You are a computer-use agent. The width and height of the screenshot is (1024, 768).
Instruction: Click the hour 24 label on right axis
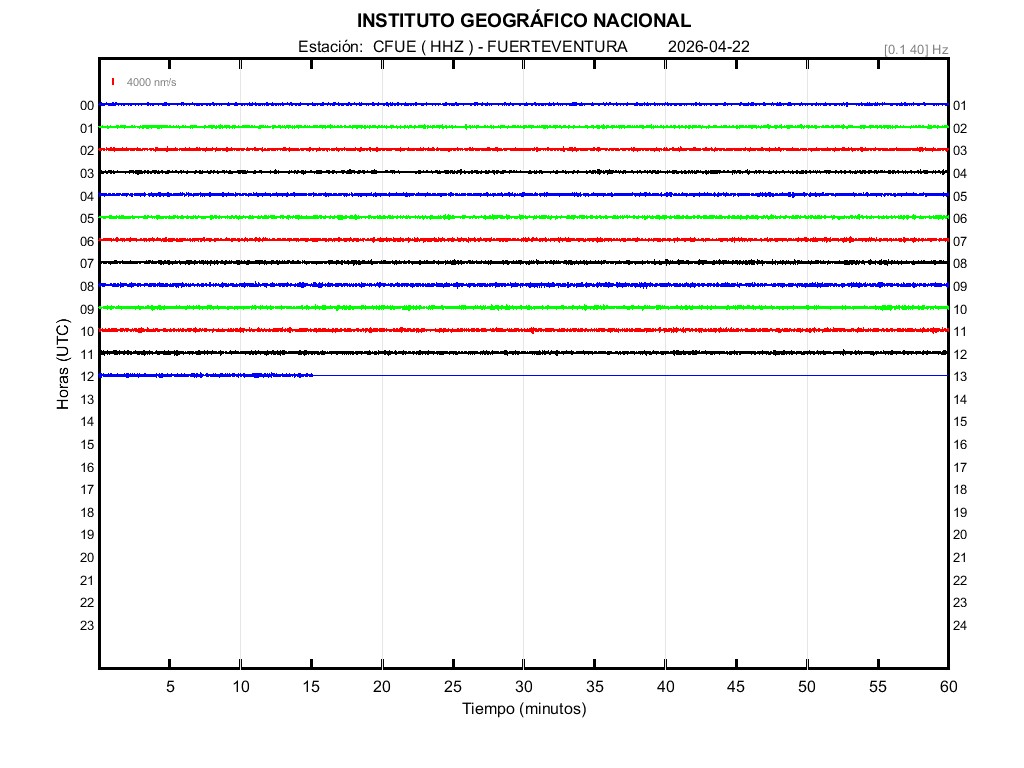(x=960, y=626)
